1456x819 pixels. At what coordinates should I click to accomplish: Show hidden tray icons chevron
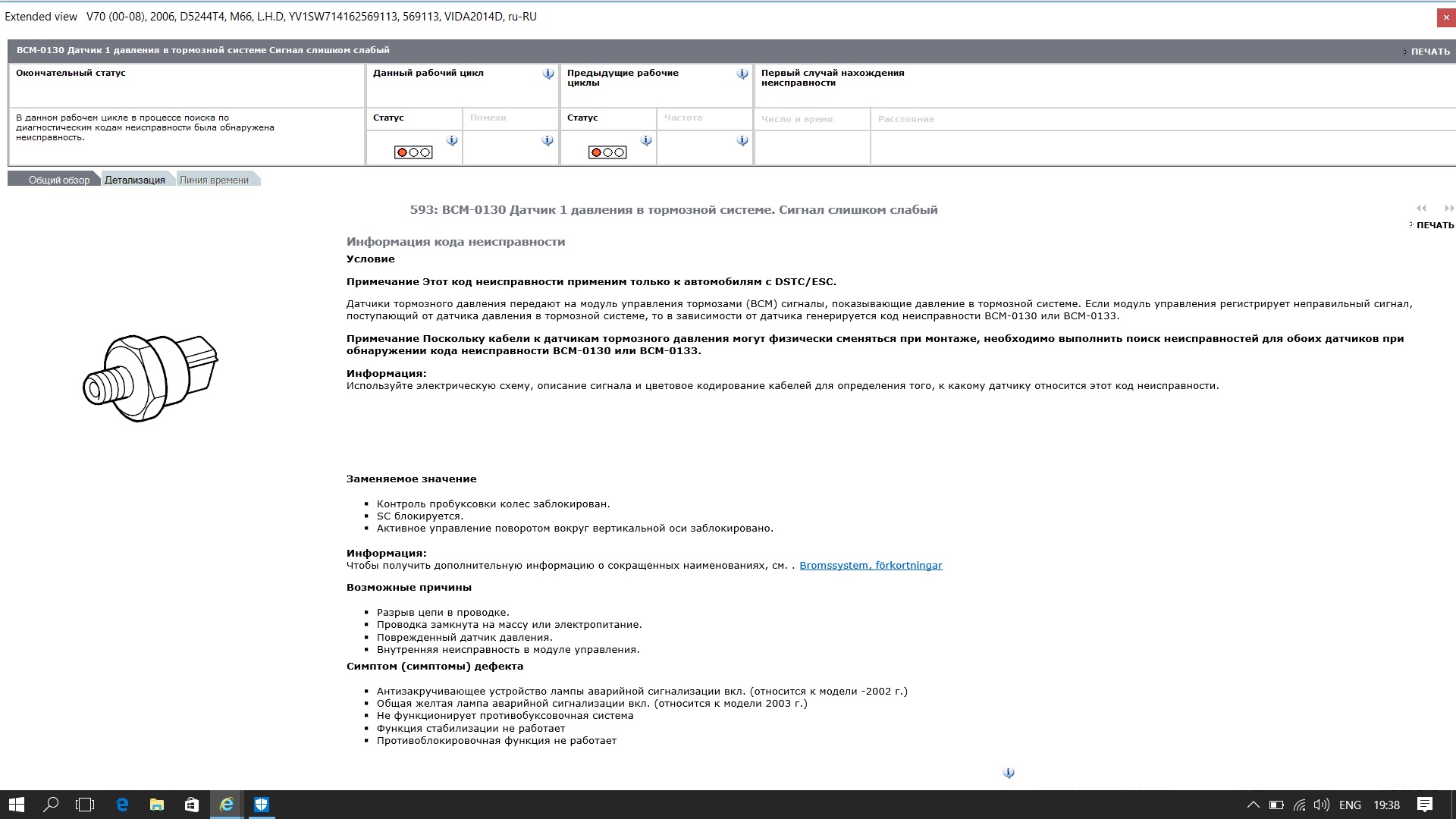pyautogui.click(x=1253, y=805)
